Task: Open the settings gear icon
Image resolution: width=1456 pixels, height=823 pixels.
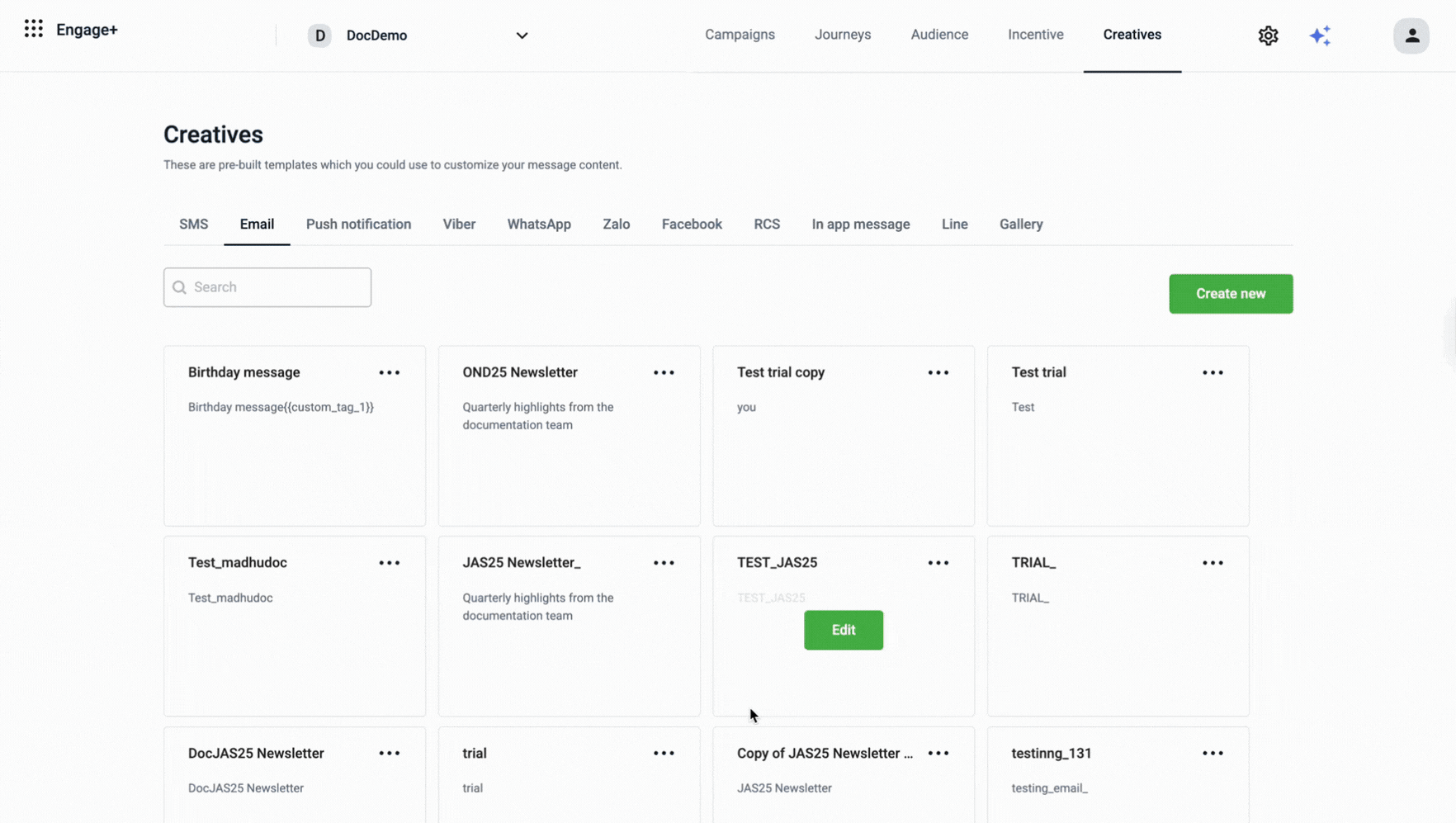Action: pos(1268,35)
